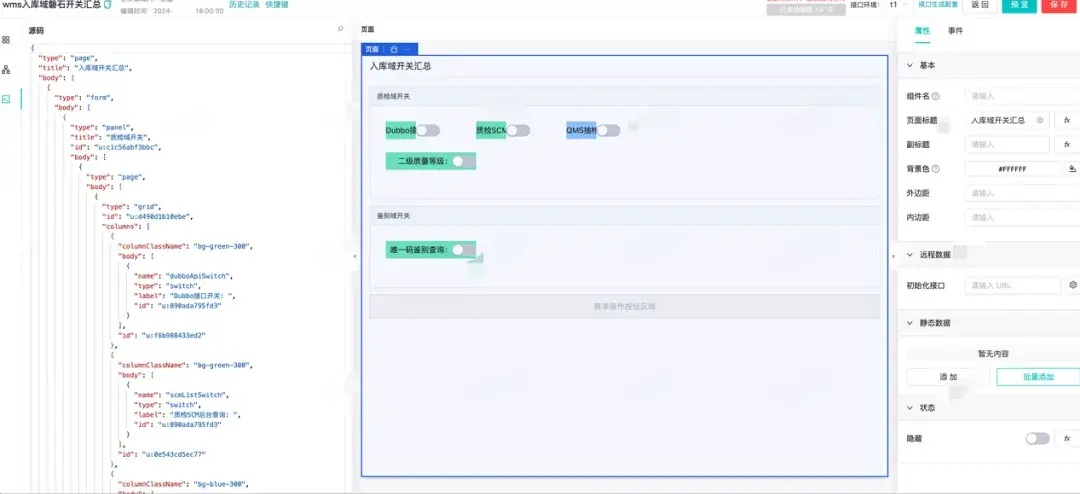Click the 入库域开关汇总 page title in canvas
This screenshot has width=1080, height=494.
[401, 67]
